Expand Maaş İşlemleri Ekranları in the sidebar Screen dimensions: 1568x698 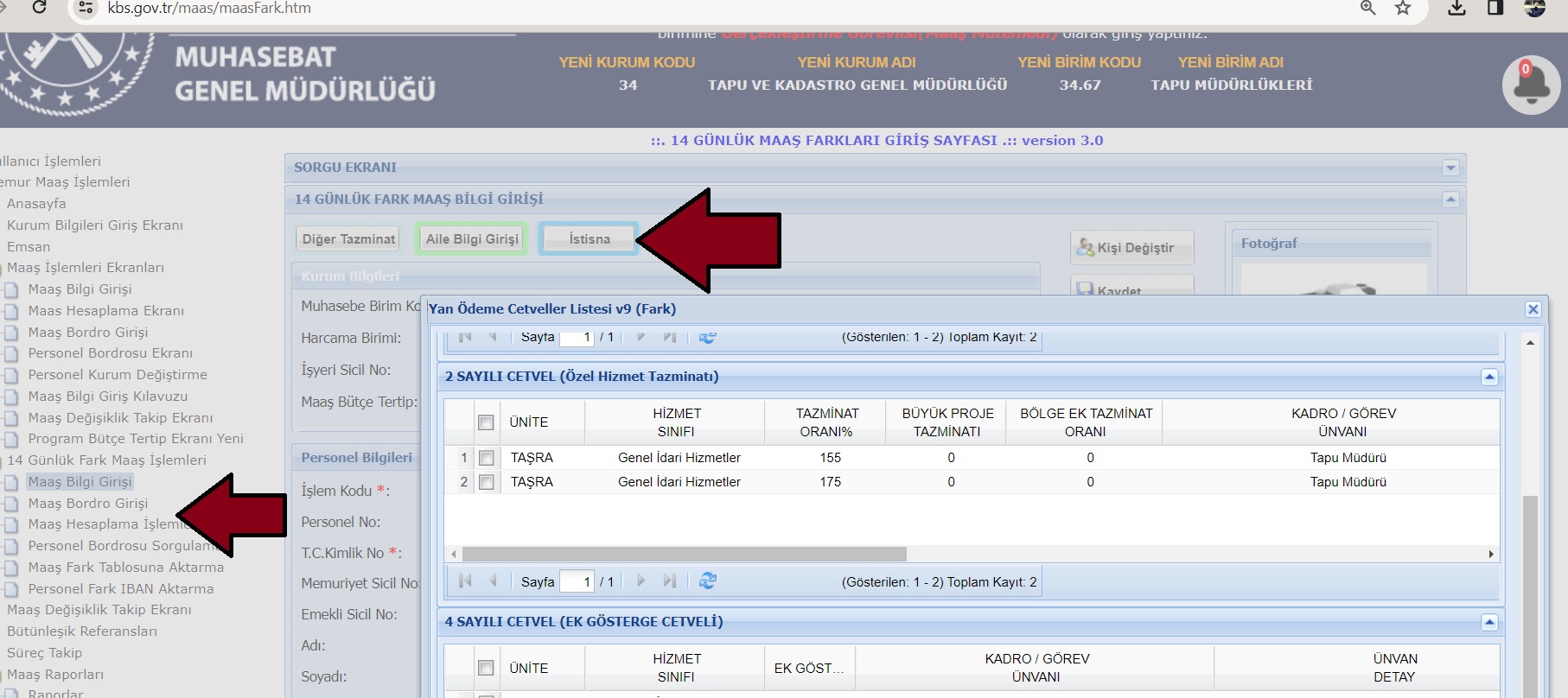[86, 268]
